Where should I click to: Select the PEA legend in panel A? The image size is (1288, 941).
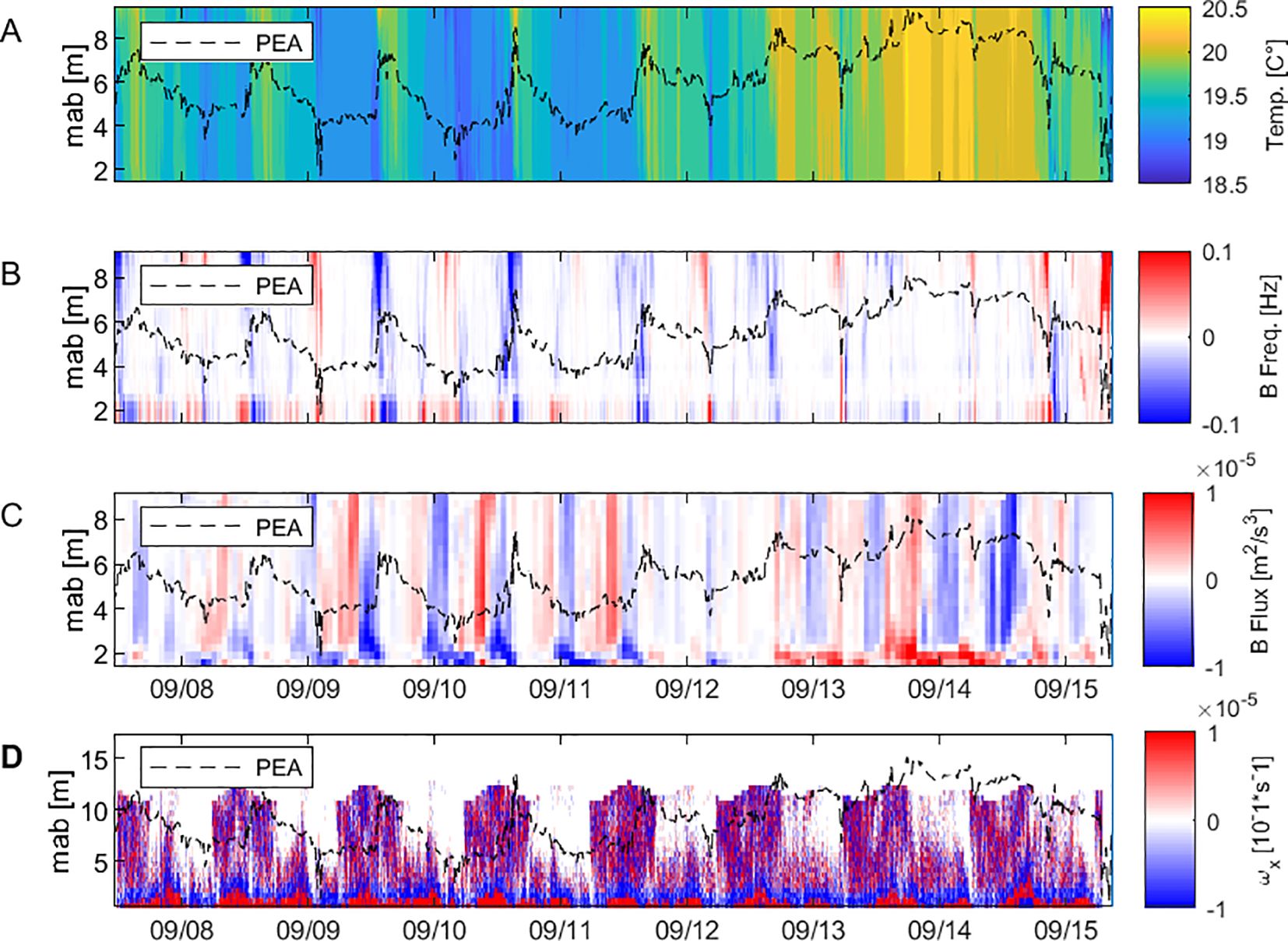227,42
